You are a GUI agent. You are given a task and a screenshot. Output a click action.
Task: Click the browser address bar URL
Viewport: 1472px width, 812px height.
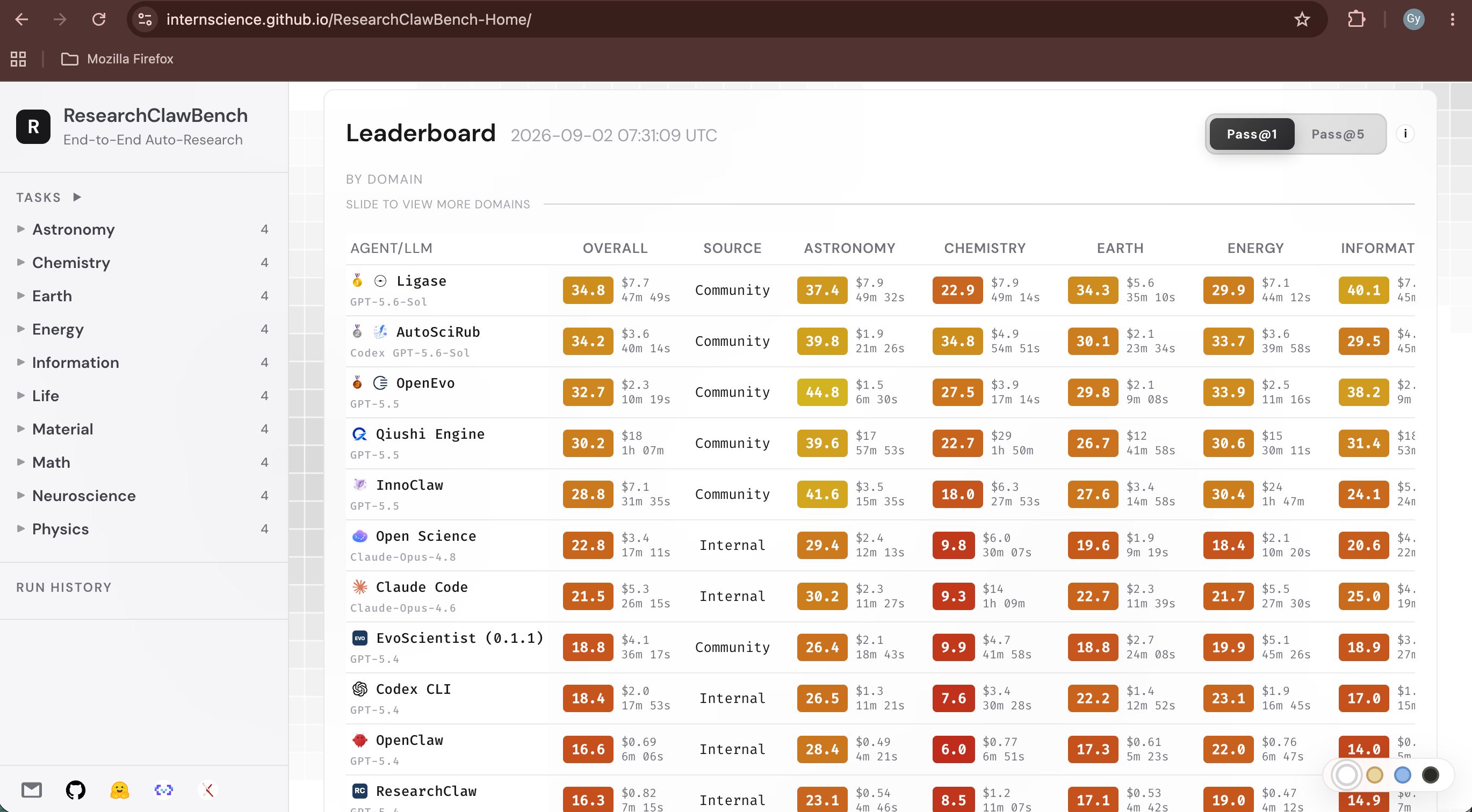[x=349, y=19]
